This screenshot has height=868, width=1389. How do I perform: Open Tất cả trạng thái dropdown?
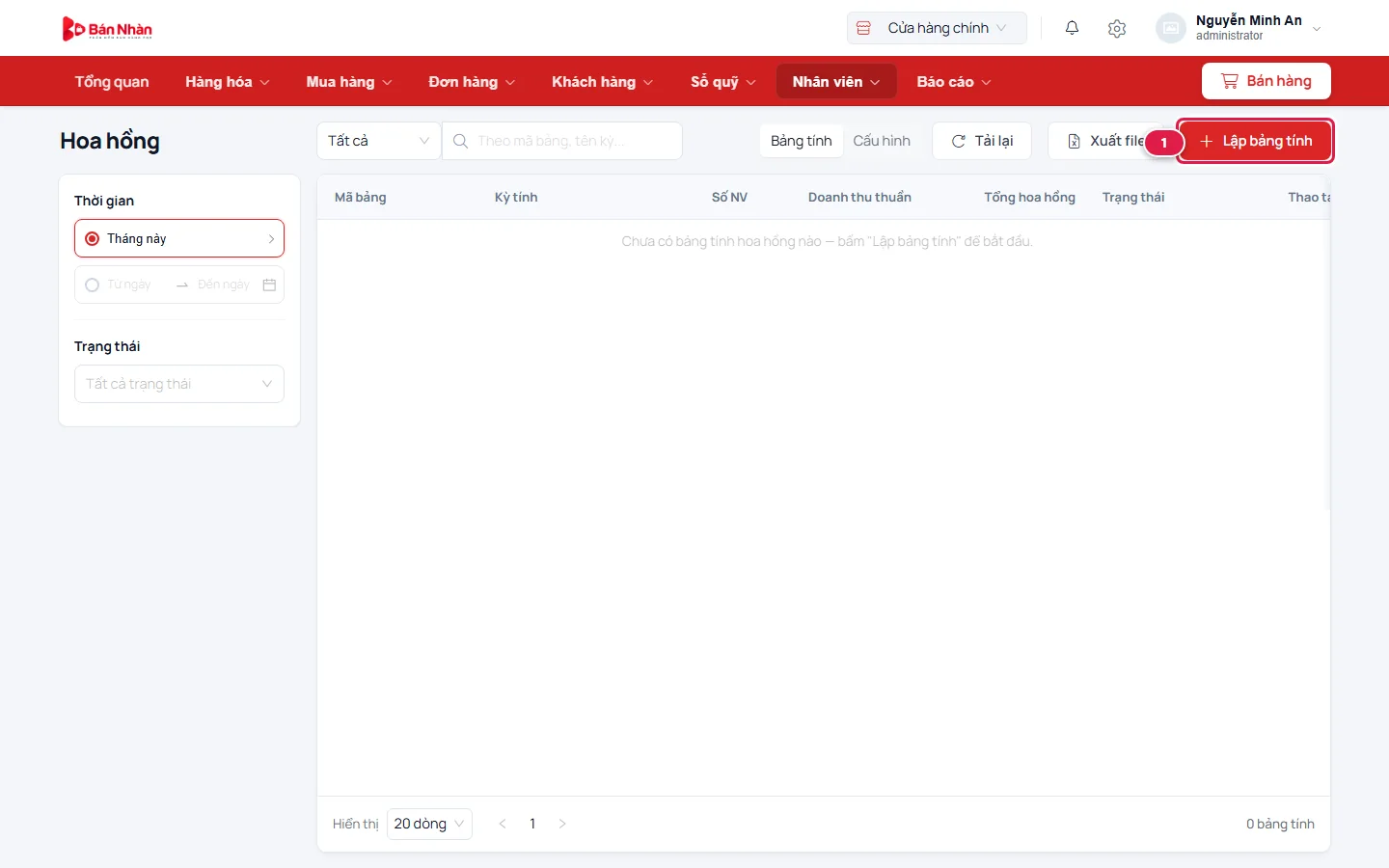coord(179,384)
